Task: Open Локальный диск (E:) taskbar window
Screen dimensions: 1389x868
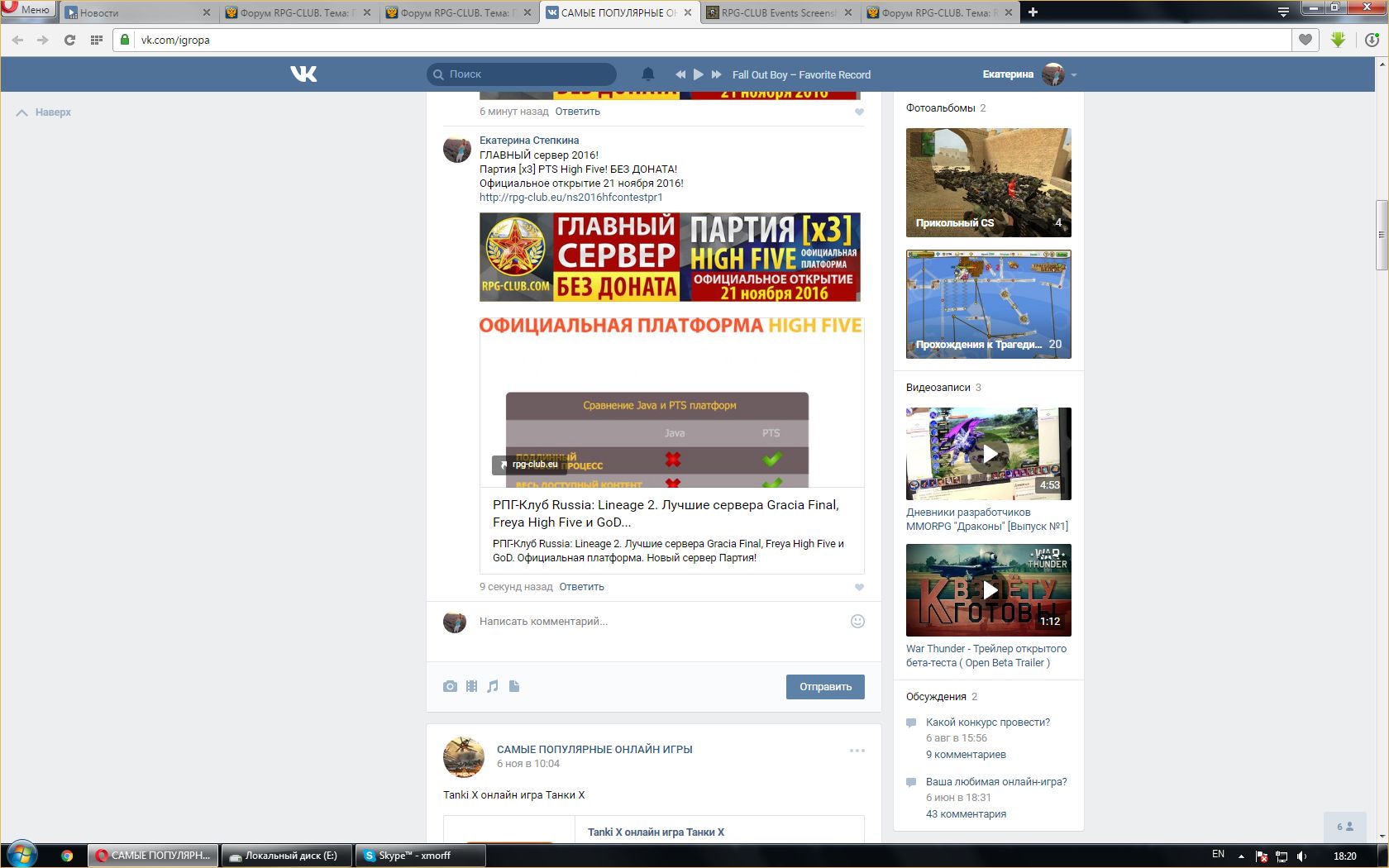Action: click(287, 856)
